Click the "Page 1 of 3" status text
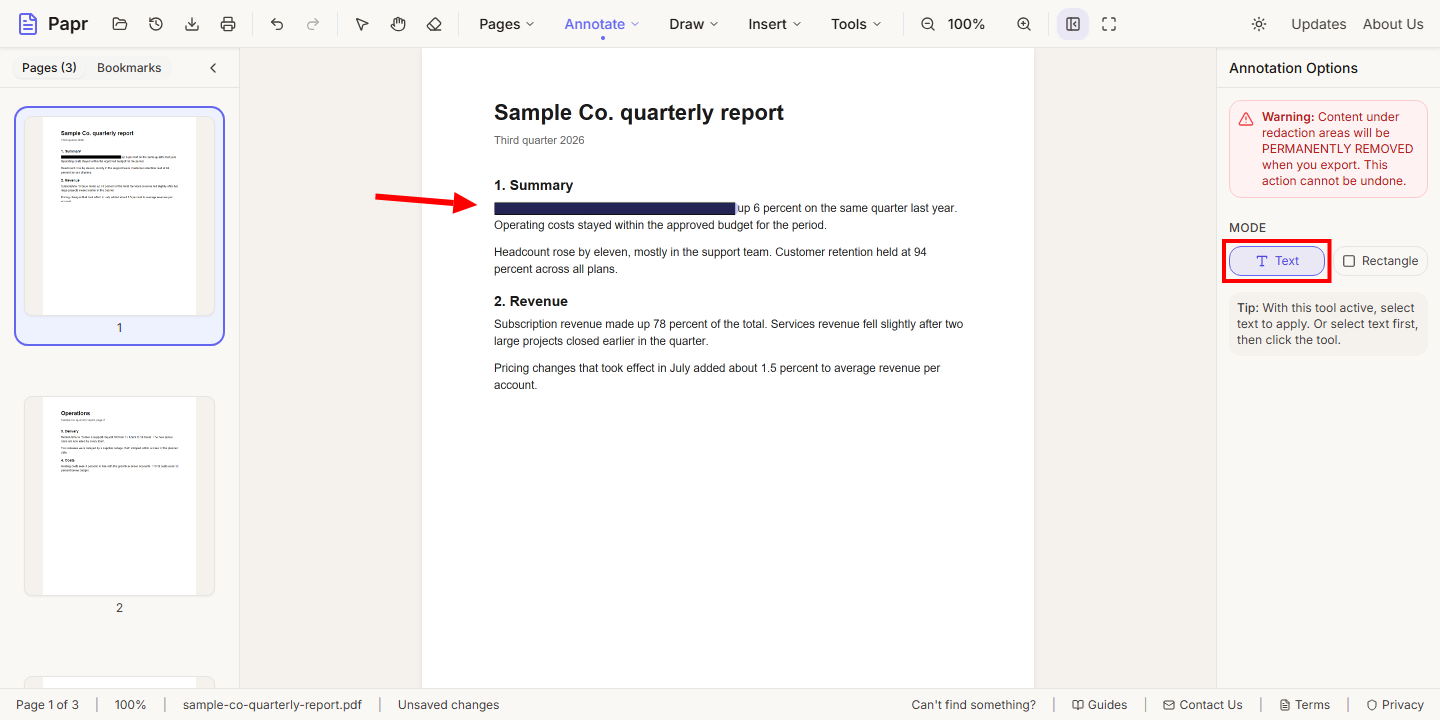 [47, 705]
